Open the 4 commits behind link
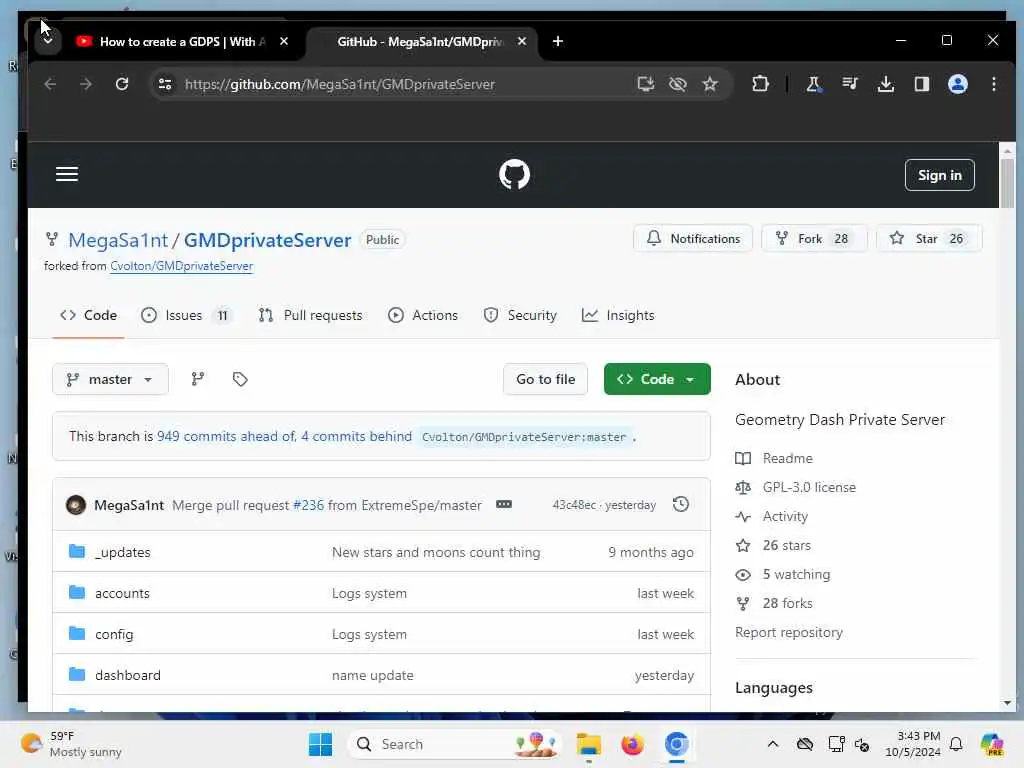The image size is (1024, 768). coord(356,436)
